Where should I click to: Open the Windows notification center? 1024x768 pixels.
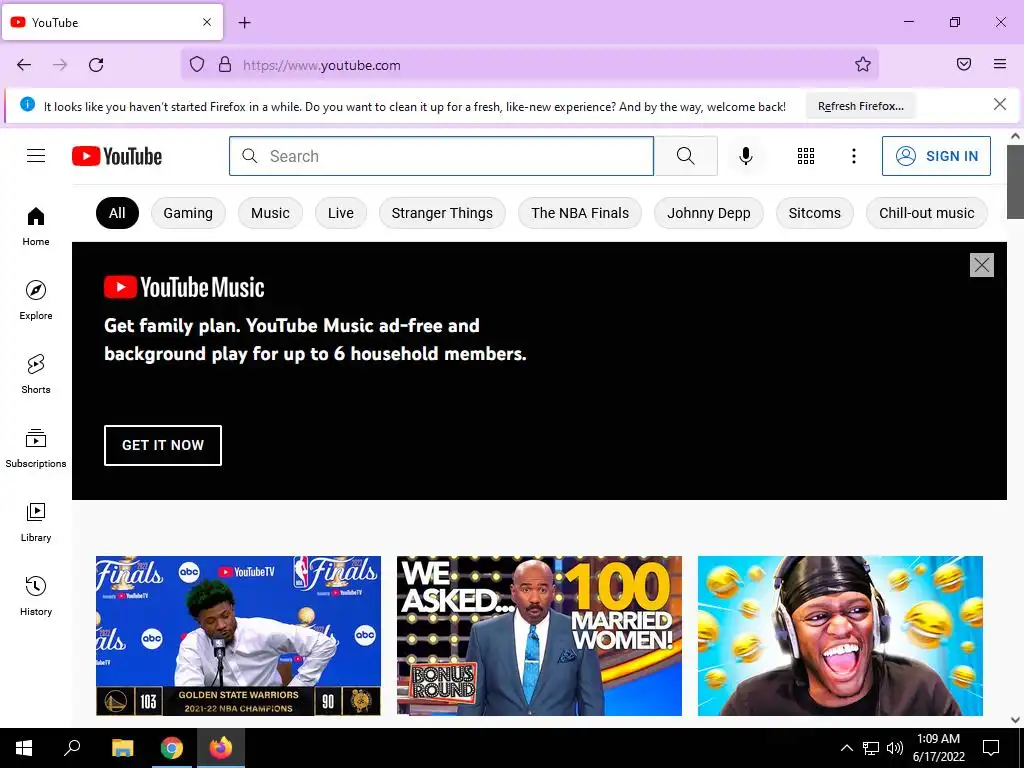pos(991,748)
